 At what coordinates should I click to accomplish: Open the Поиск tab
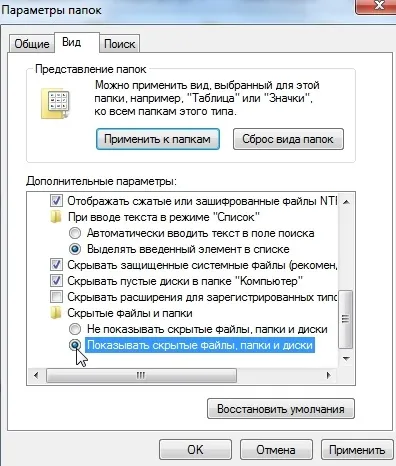119,44
